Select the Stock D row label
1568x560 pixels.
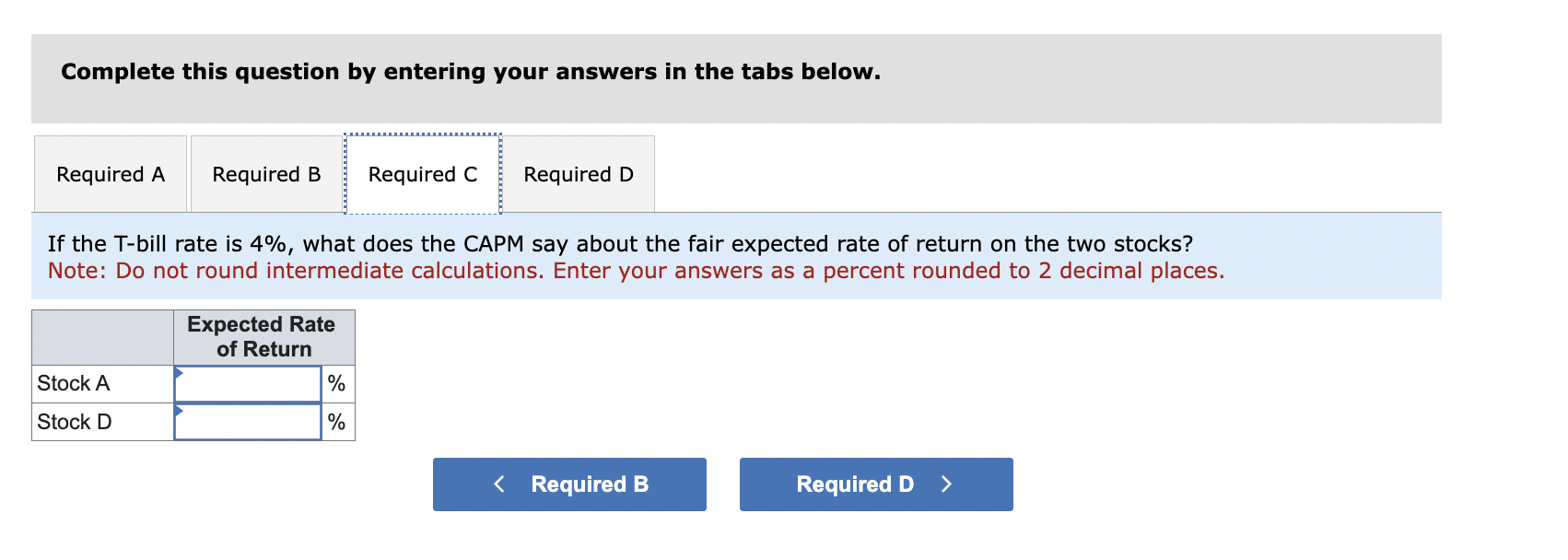pos(74,422)
